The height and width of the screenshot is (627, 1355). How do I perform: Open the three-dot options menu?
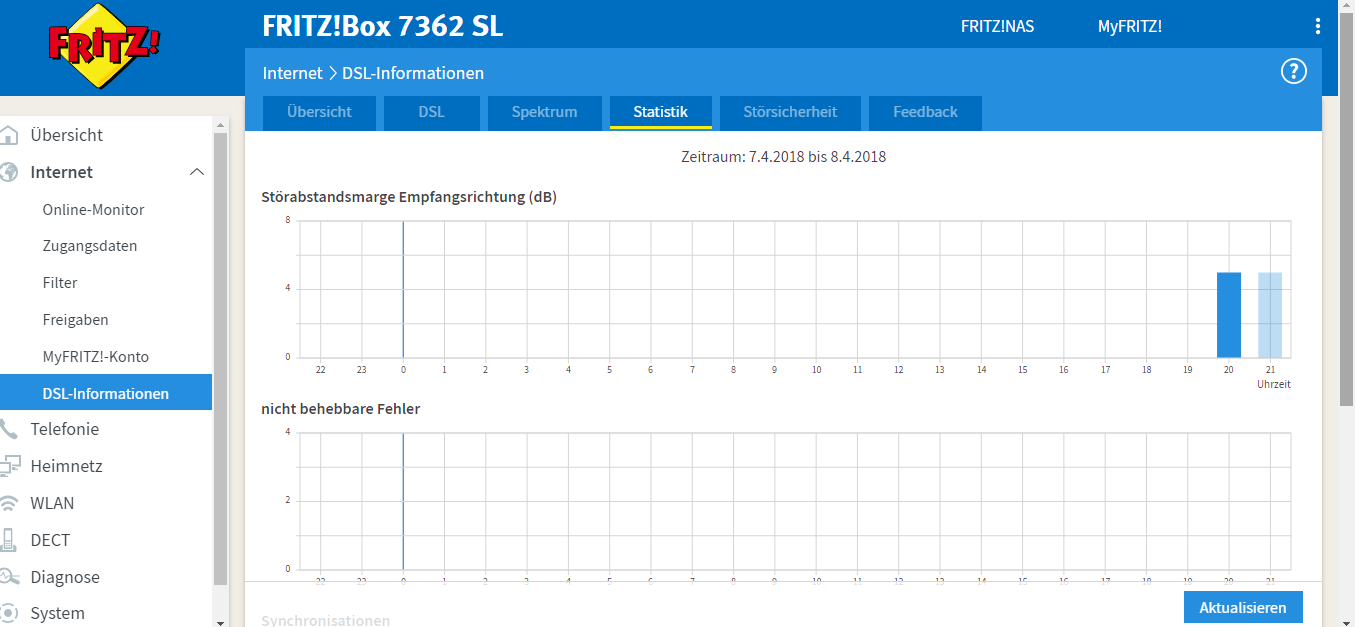1318,26
